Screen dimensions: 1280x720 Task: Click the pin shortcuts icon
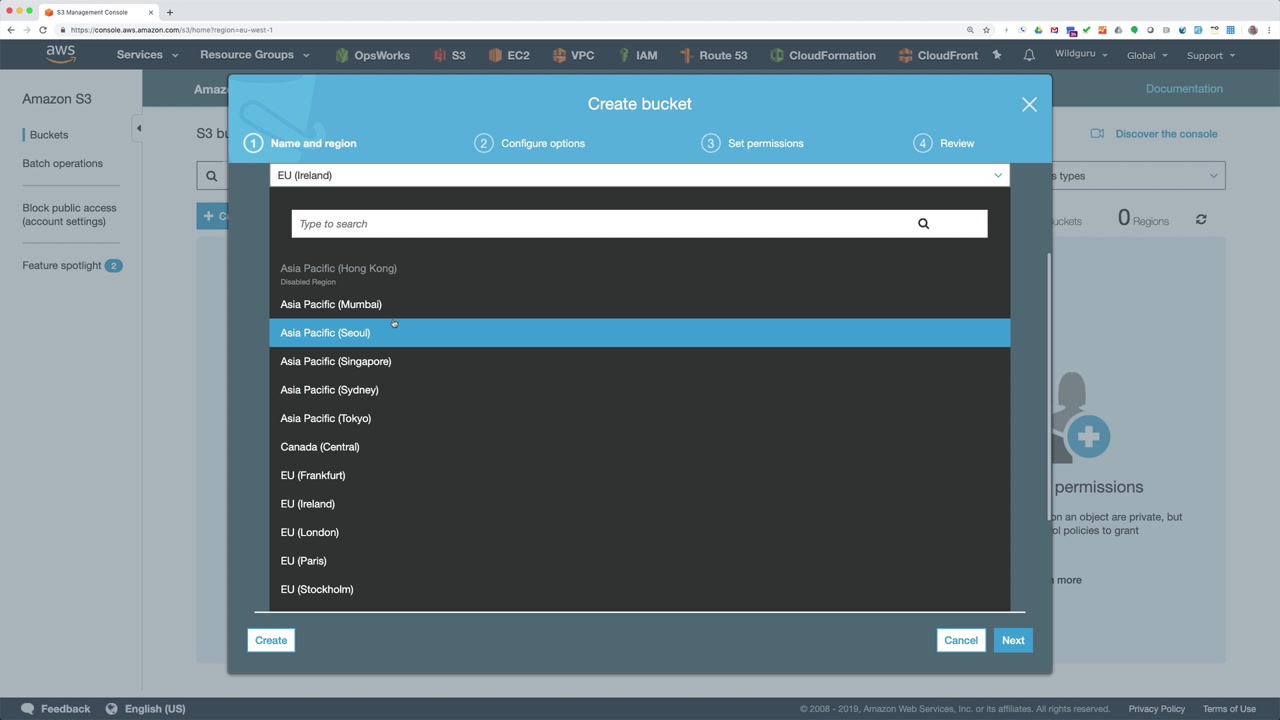tap(997, 55)
